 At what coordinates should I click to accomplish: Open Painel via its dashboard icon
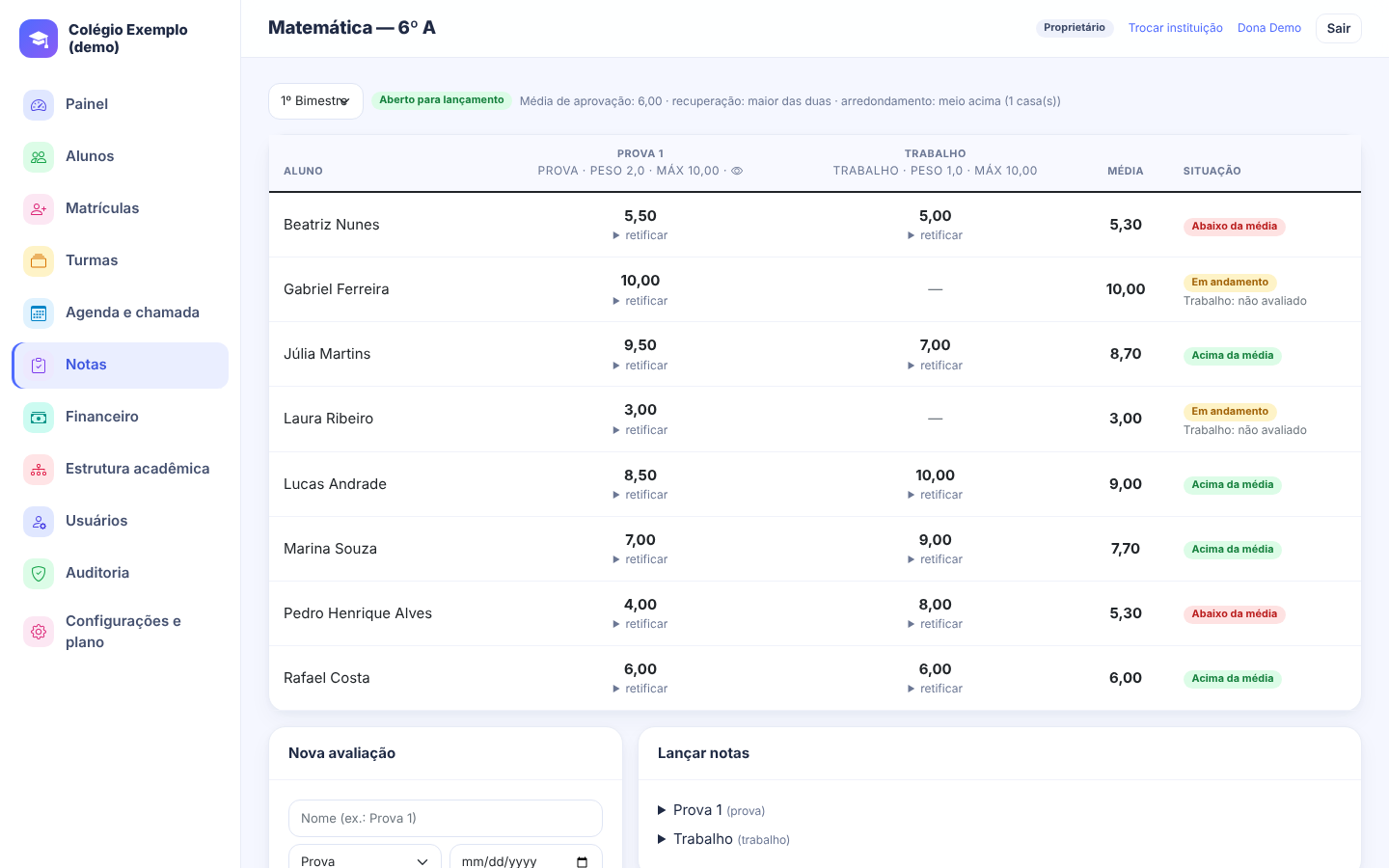pos(39,104)
